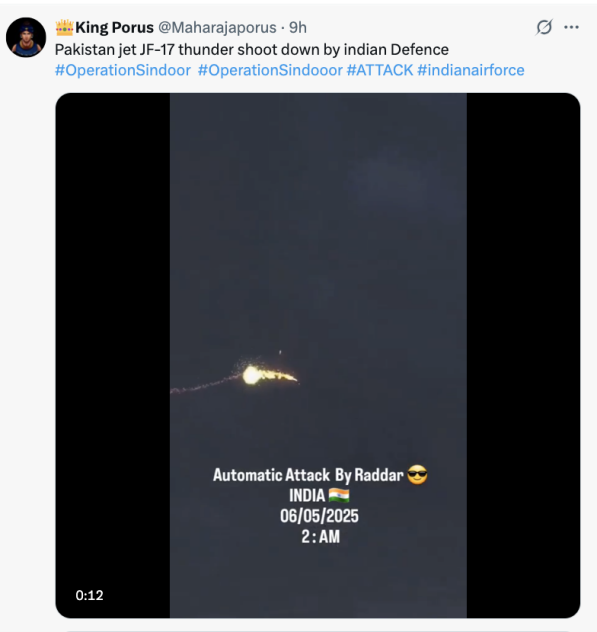Click the 0:12 video duration badge

coord(89,595)
